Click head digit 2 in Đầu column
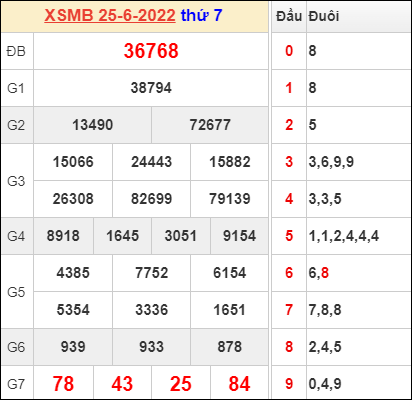The image size is (412, 400). (289, 125)
